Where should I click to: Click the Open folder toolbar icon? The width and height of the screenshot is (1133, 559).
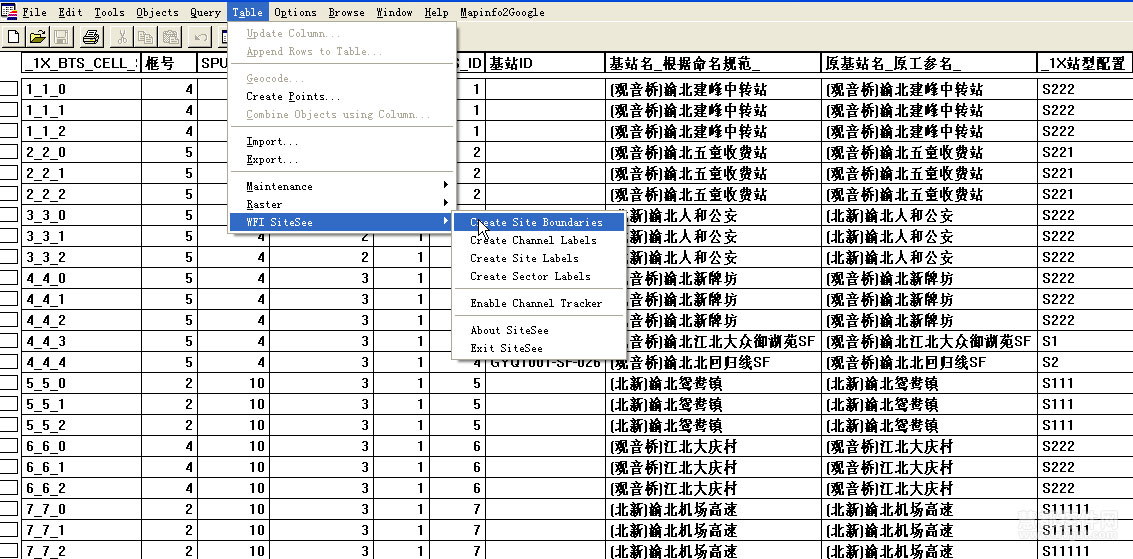coord(38,36)
